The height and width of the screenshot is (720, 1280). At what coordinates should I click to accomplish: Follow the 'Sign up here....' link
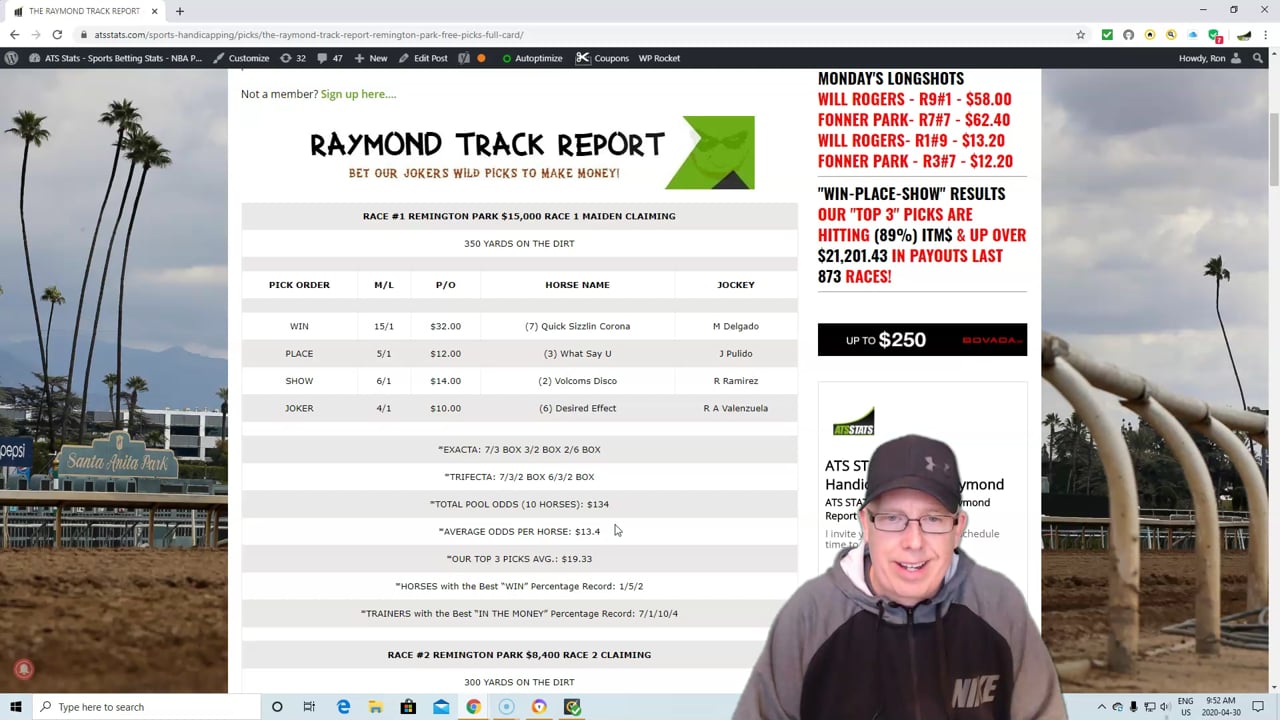click(x=358, y=94)
